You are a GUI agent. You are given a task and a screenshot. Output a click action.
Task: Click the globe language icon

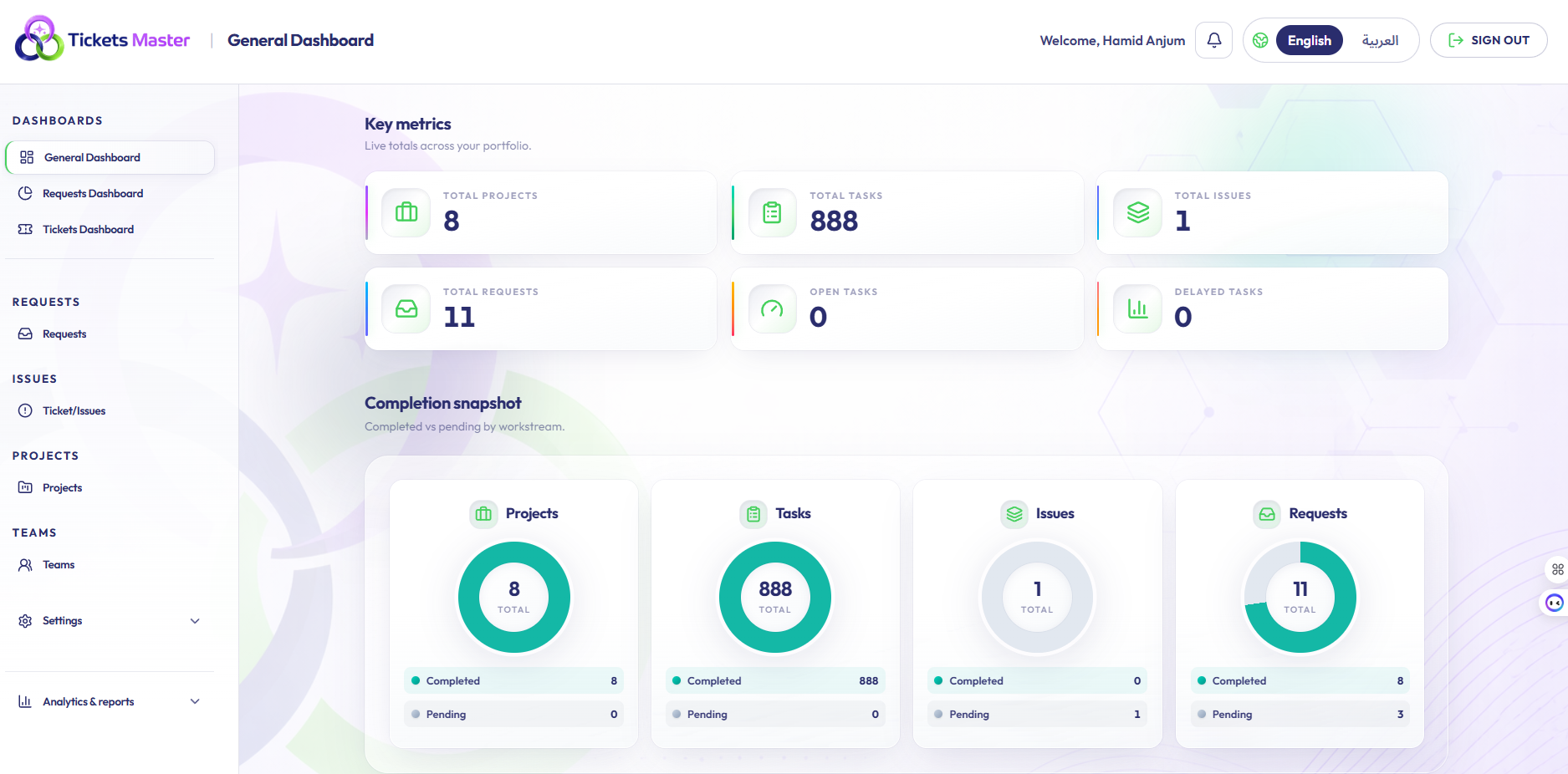[x=1260, y=40]
